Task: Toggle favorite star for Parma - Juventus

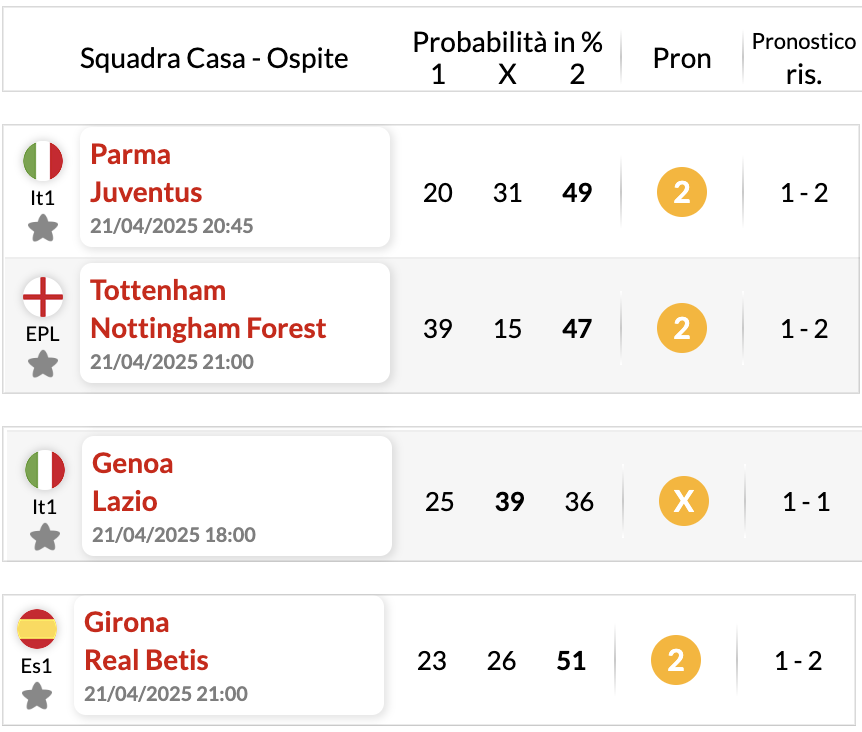Action: tap(43, 228)
